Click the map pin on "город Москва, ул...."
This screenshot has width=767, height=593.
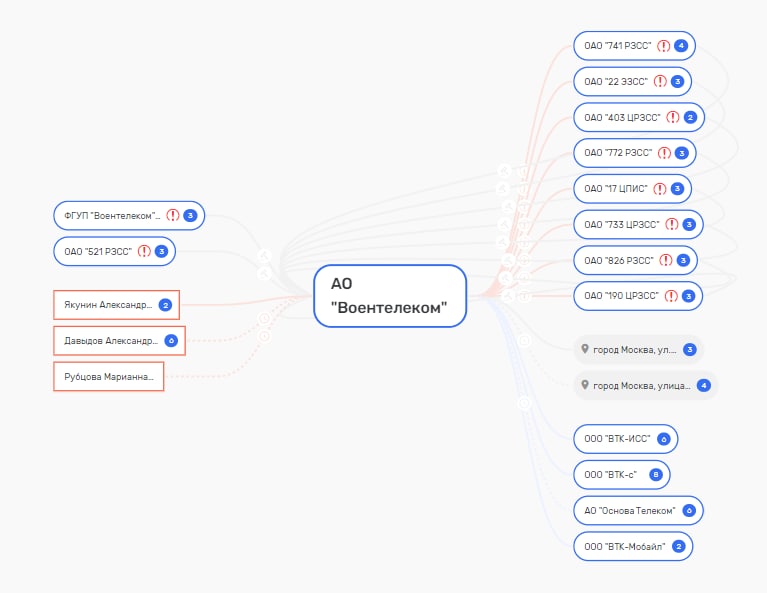point(585,349)
